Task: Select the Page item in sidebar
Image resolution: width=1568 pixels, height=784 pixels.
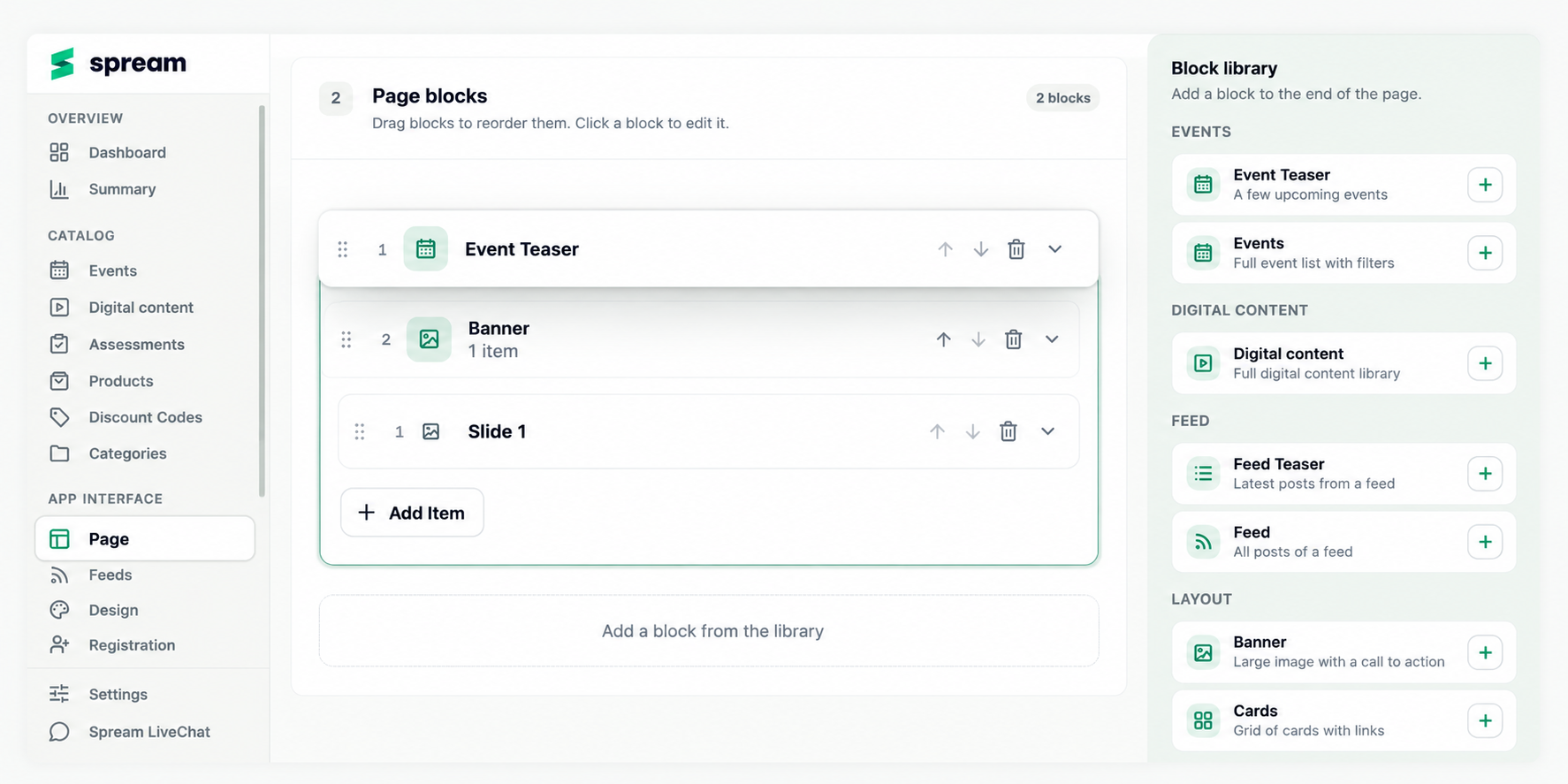Action: pos(145,539)
